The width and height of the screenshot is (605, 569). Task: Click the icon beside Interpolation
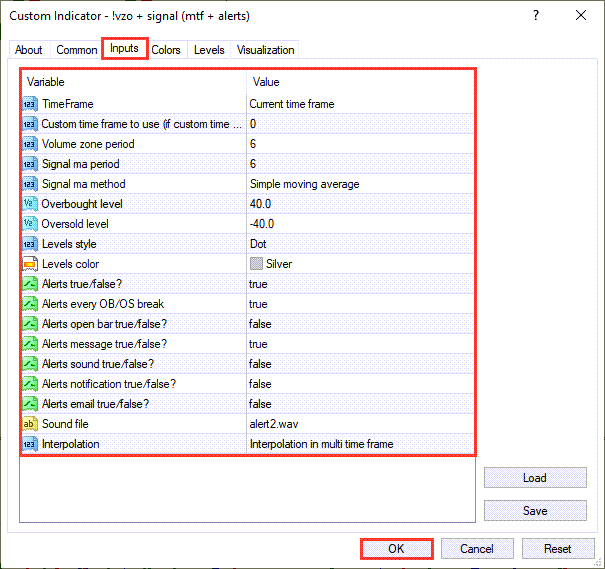pyautogui.click(x=30, y=444)
